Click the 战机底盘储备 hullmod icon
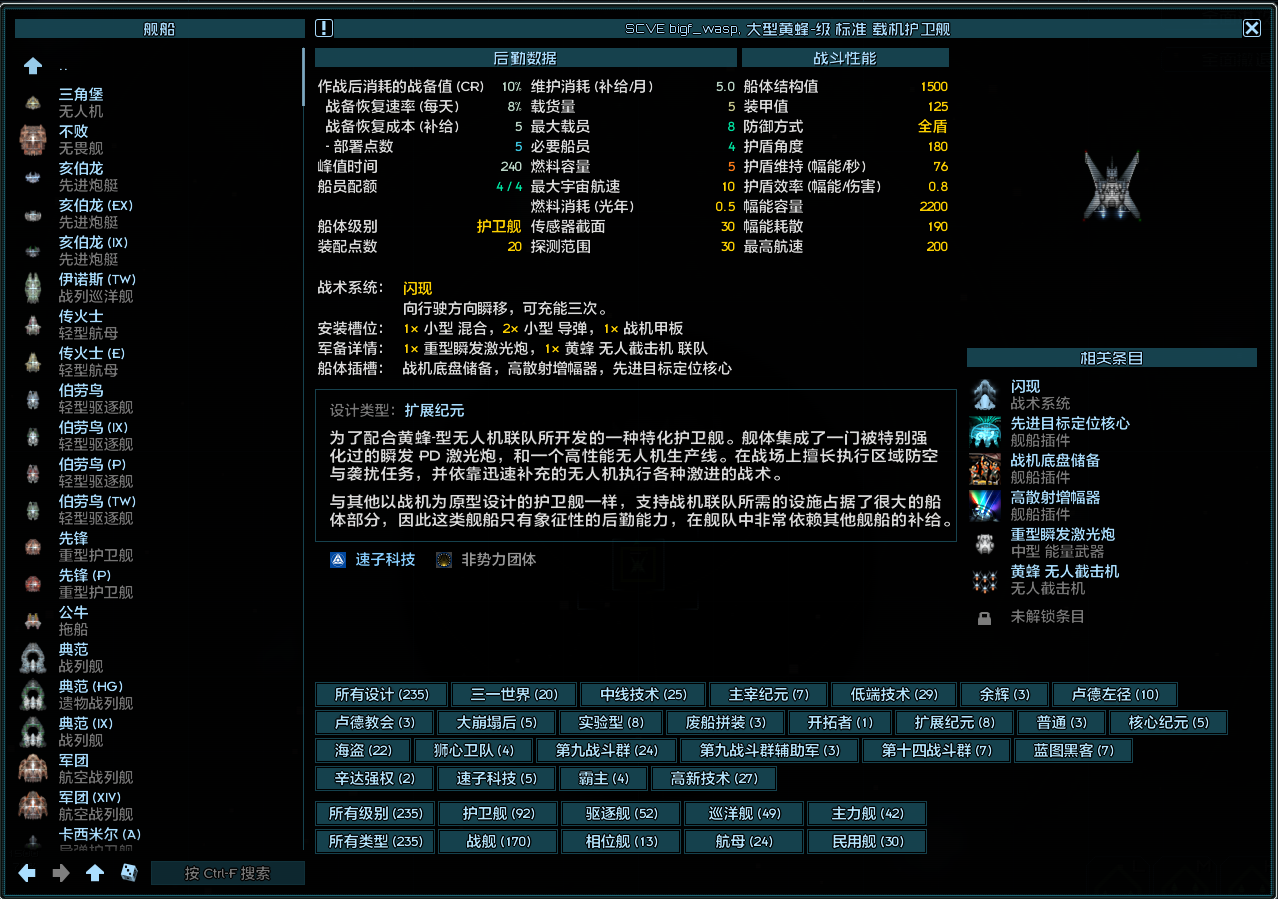1278x899 pixels. pyautogui.click(x=985, y=468)
